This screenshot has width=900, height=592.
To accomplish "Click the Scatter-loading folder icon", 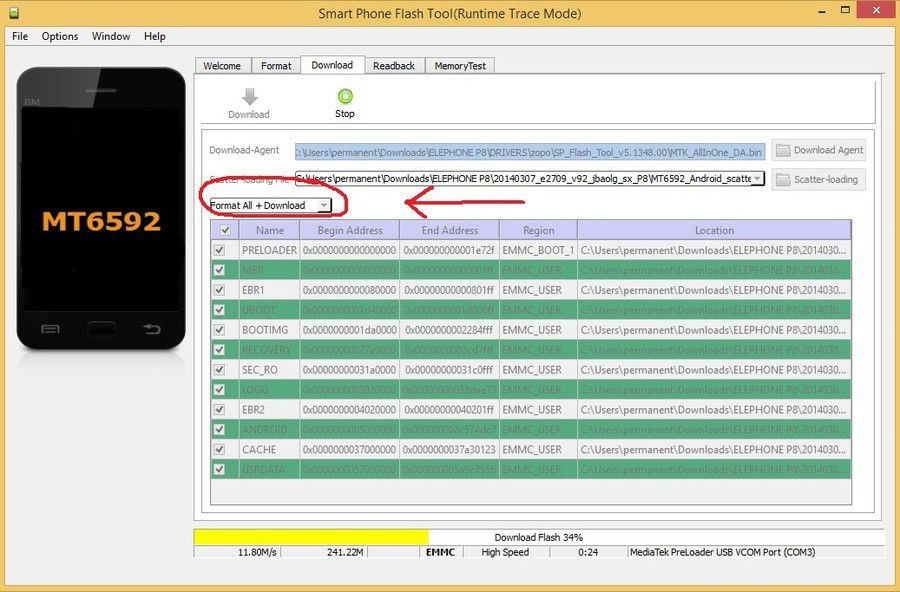I will pyautogui.click(x=783, y=180).
